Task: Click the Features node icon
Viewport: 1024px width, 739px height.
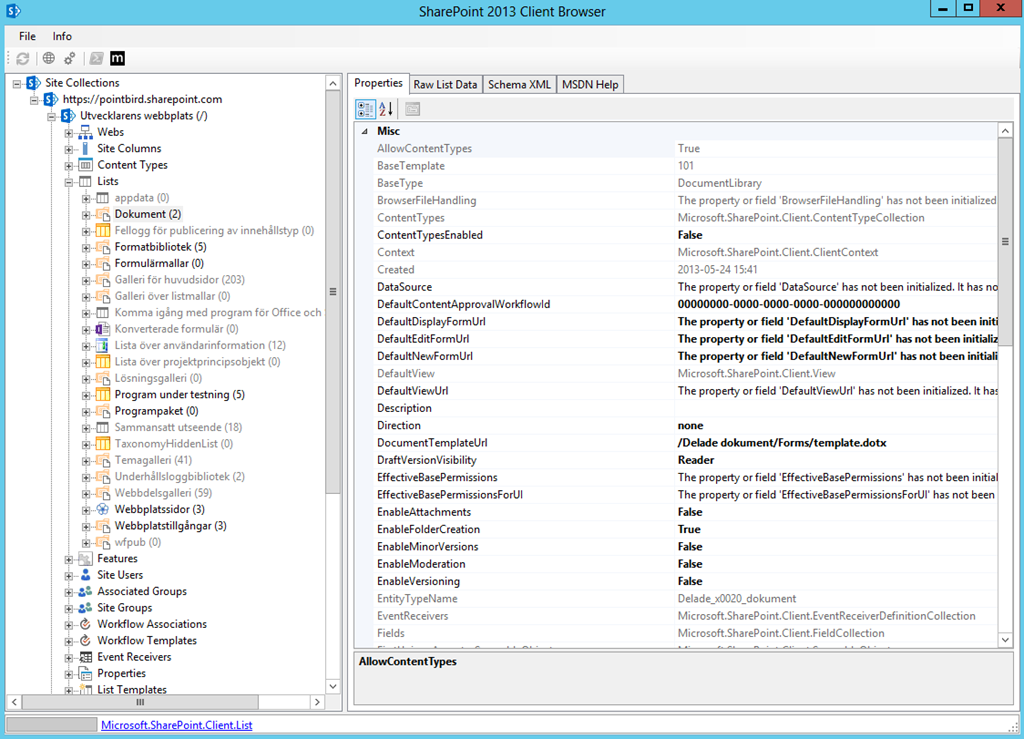Action: click(86, 559)
